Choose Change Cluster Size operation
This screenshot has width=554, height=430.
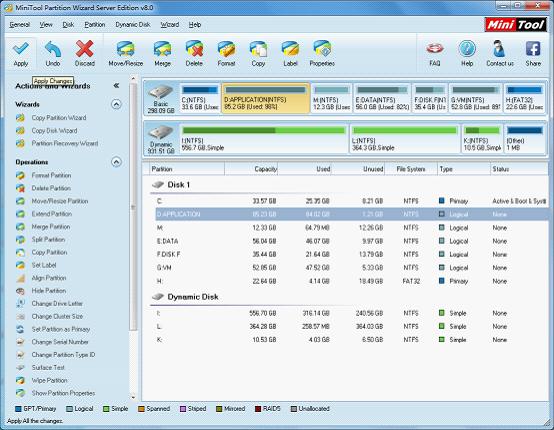pyautogui.click(x=57, y=316)
